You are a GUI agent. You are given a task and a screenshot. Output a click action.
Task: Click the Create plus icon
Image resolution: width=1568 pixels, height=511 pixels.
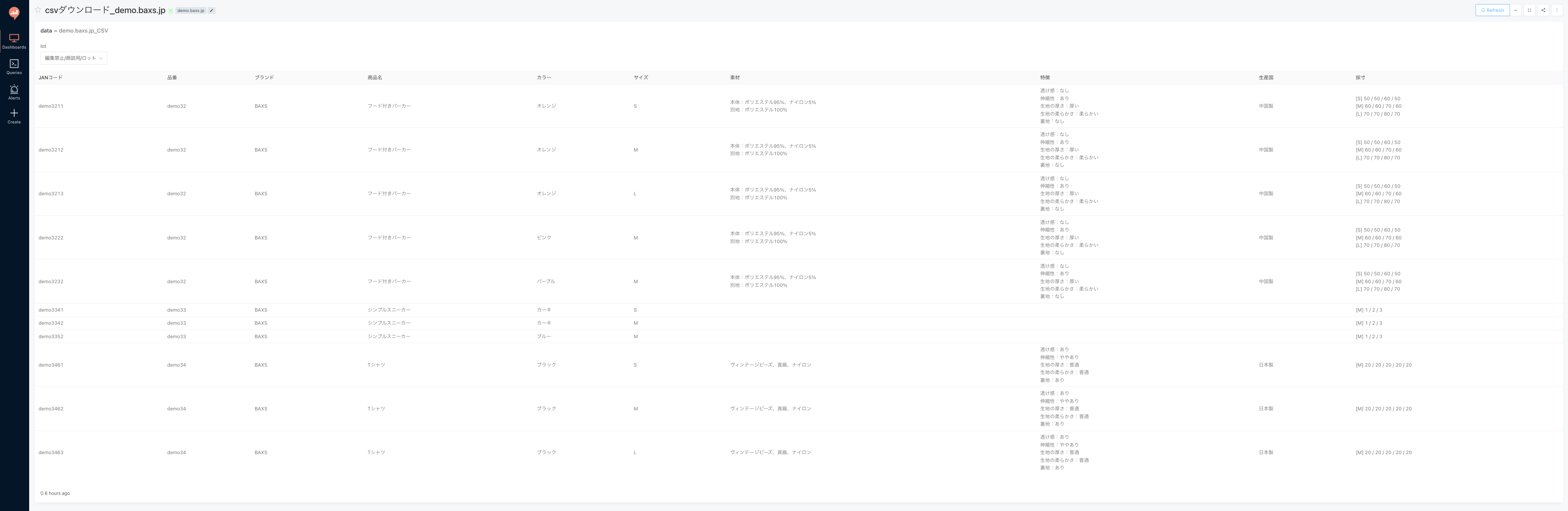click(x=14, y=116)
